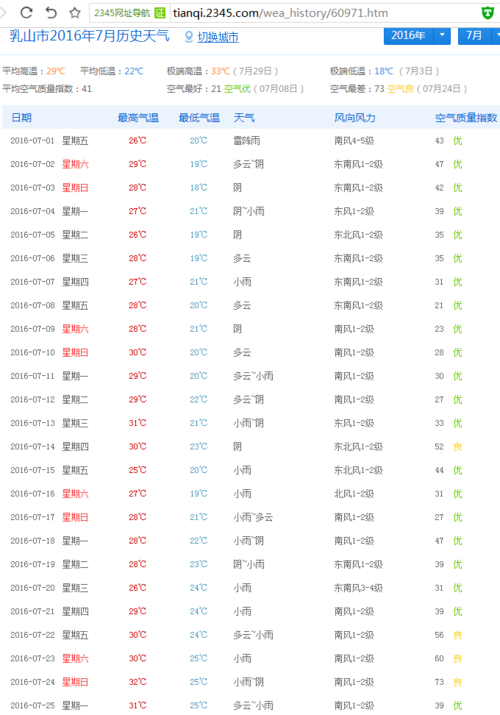Open the 7月 month selector
The width and height of the screenshot is (500, 715).
[x=474, y=36]
